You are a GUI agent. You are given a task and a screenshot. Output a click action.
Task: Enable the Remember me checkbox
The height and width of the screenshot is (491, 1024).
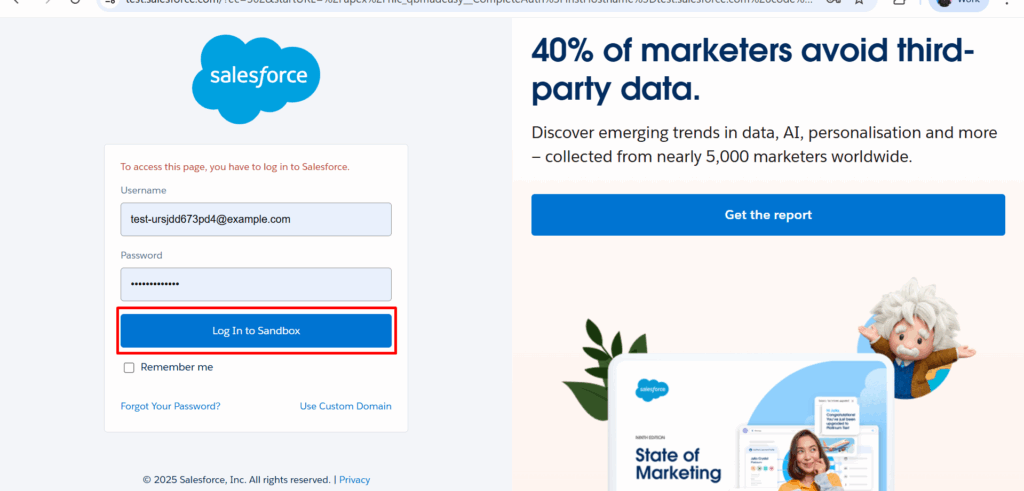129,368
